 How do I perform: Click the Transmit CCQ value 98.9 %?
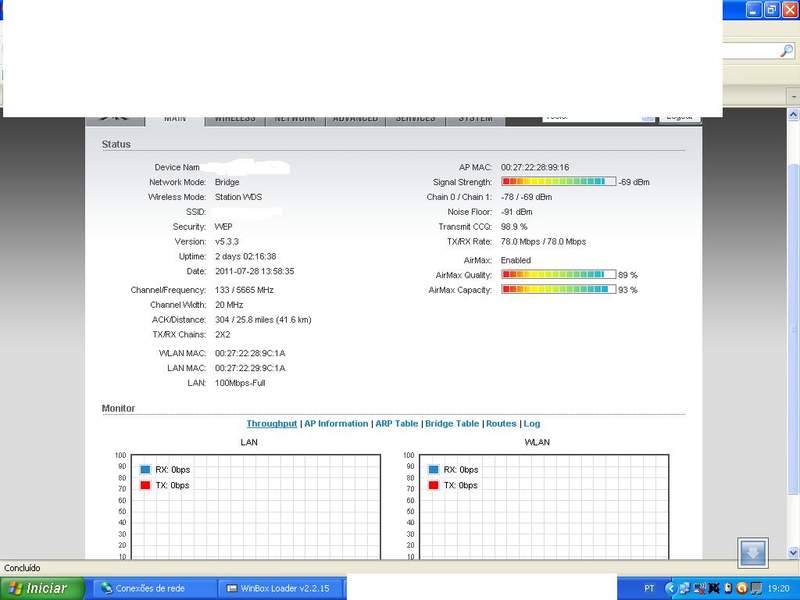[514, 227]
